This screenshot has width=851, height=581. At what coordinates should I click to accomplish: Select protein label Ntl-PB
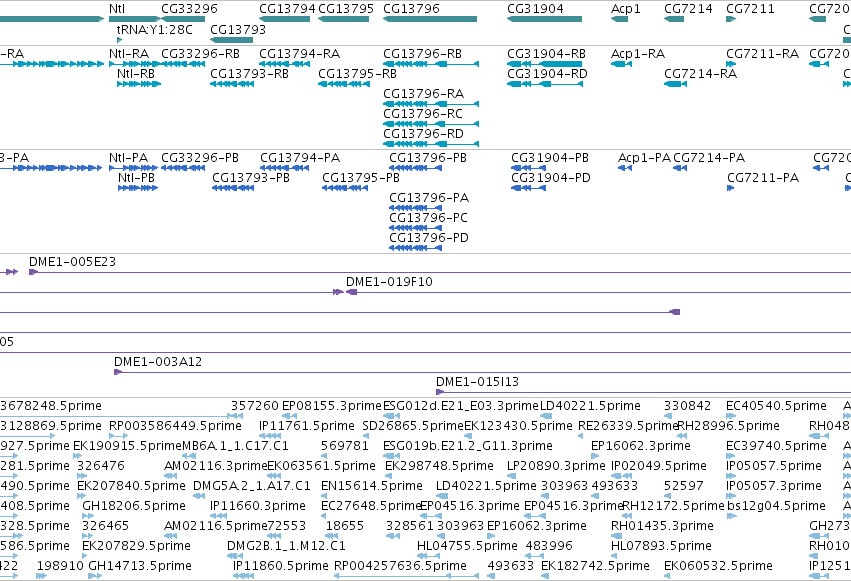136,178
